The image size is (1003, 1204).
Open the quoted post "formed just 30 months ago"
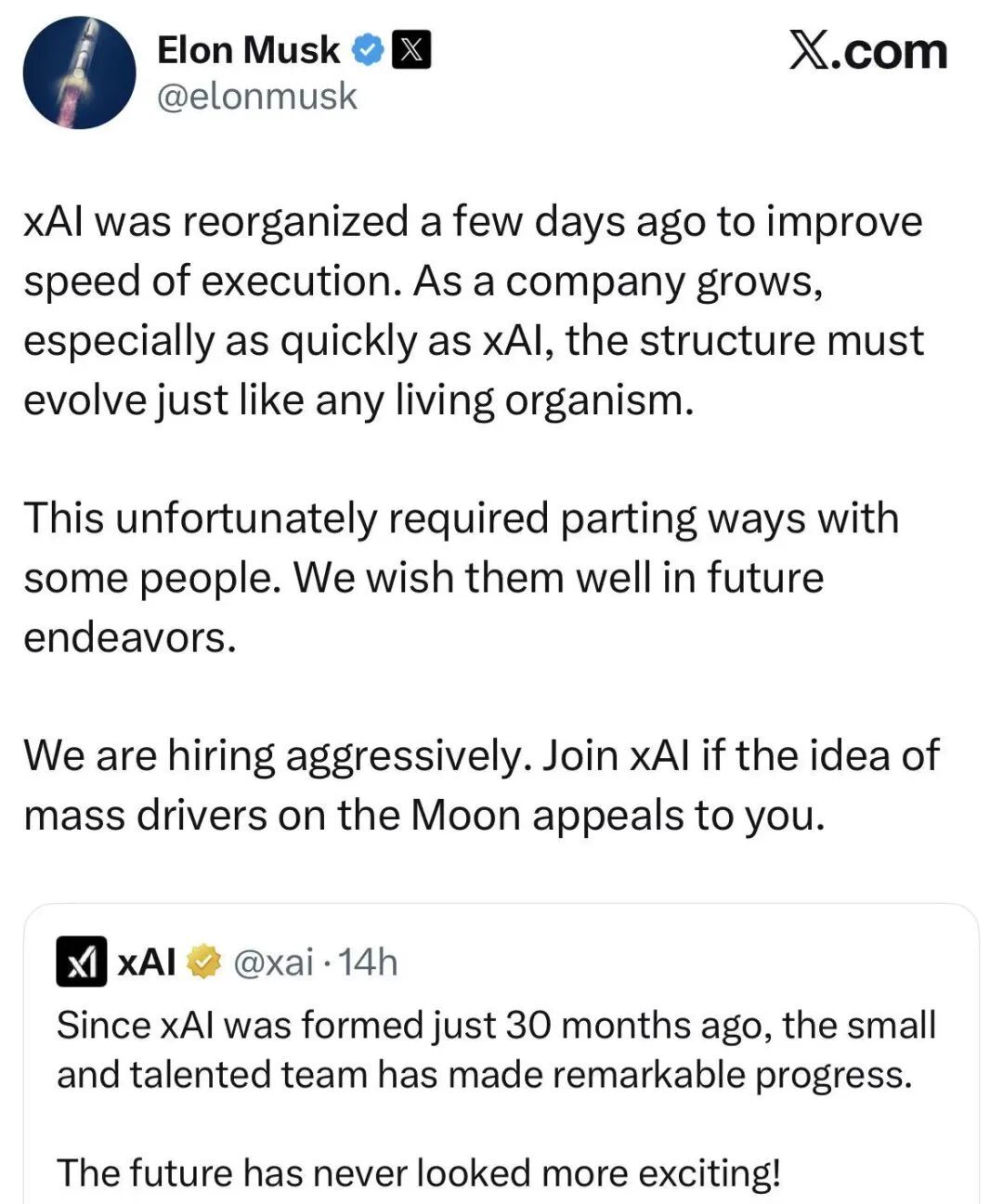(495, 1025)
